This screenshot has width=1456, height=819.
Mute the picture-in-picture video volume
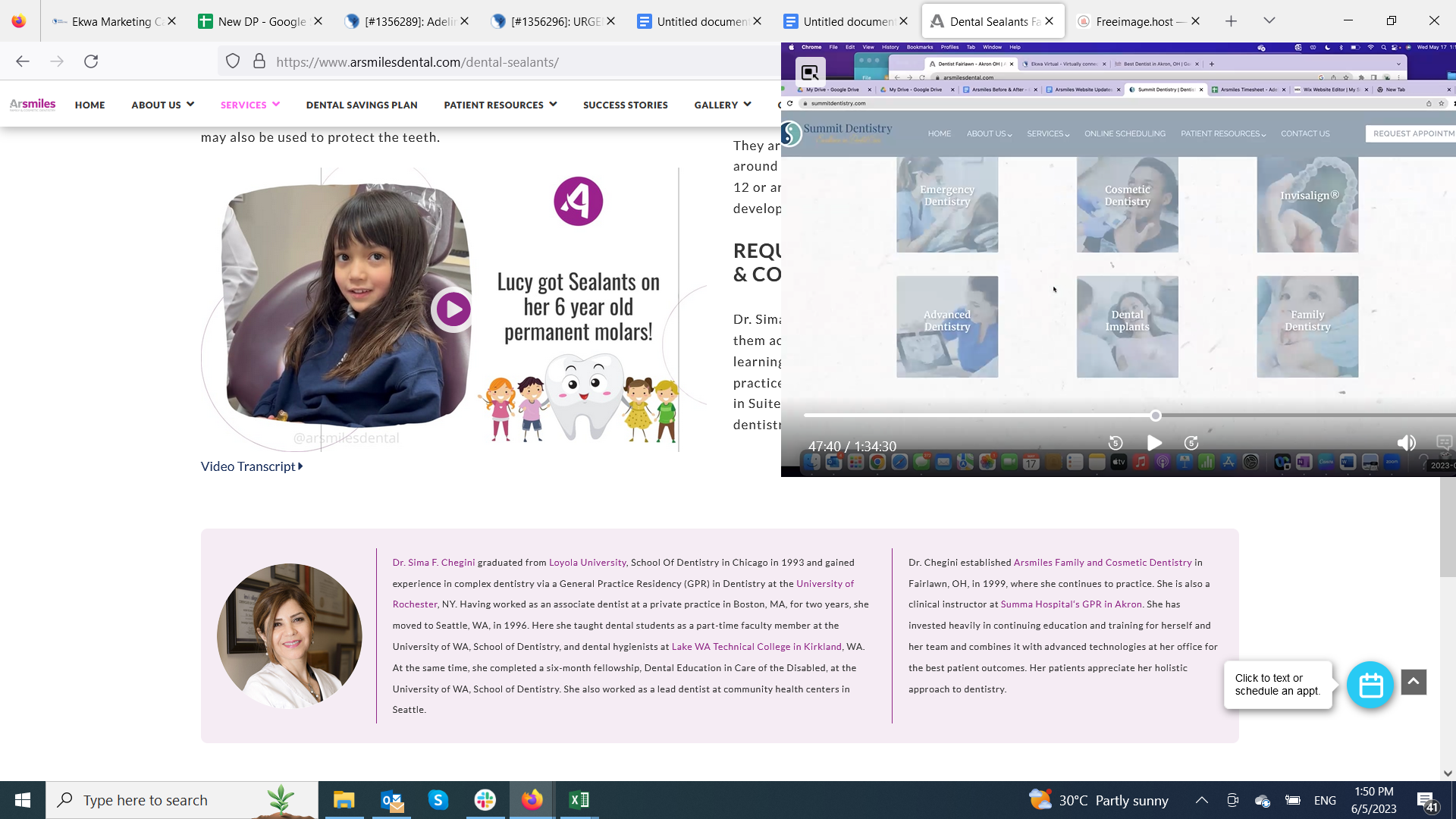pyautogui.click(x=1406, y=444)
